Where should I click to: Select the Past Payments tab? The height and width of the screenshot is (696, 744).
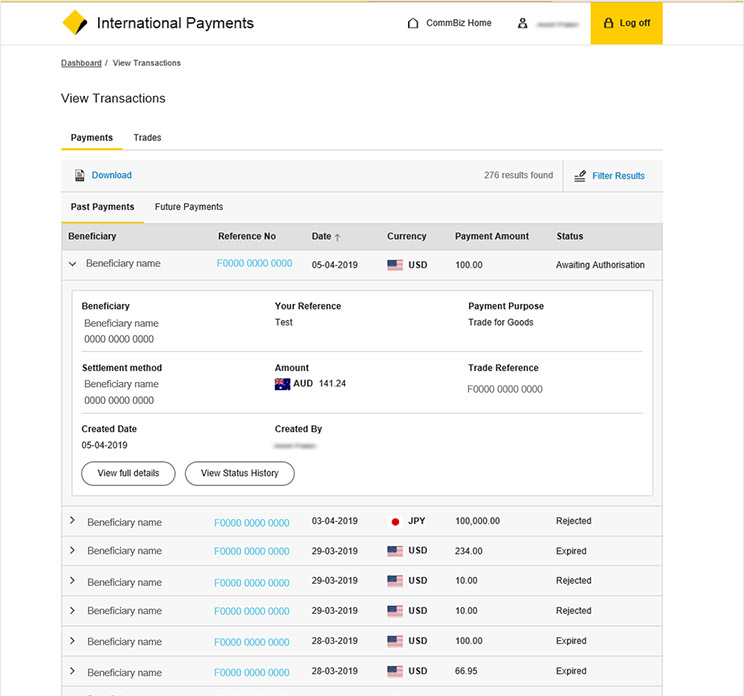pyautogui.click(x=102, y=207)
